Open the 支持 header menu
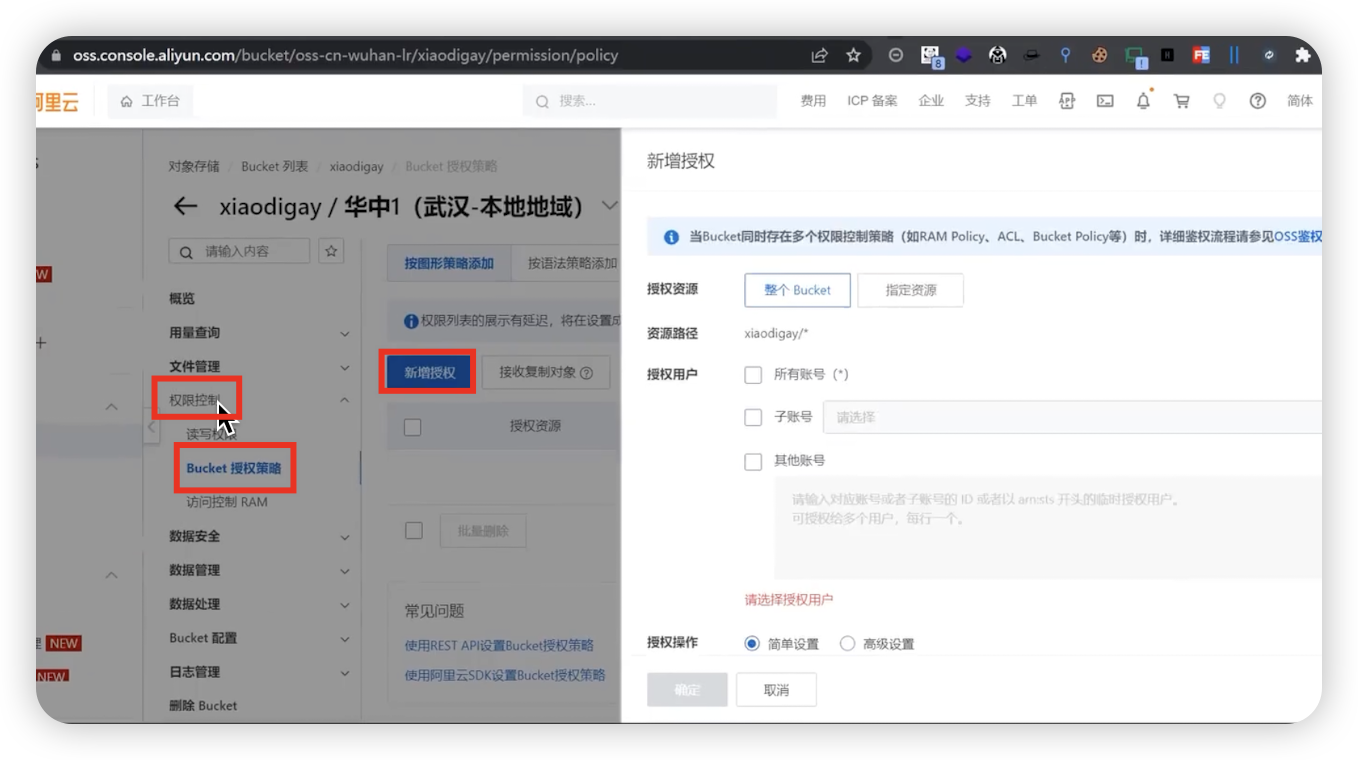 [977, 101]
